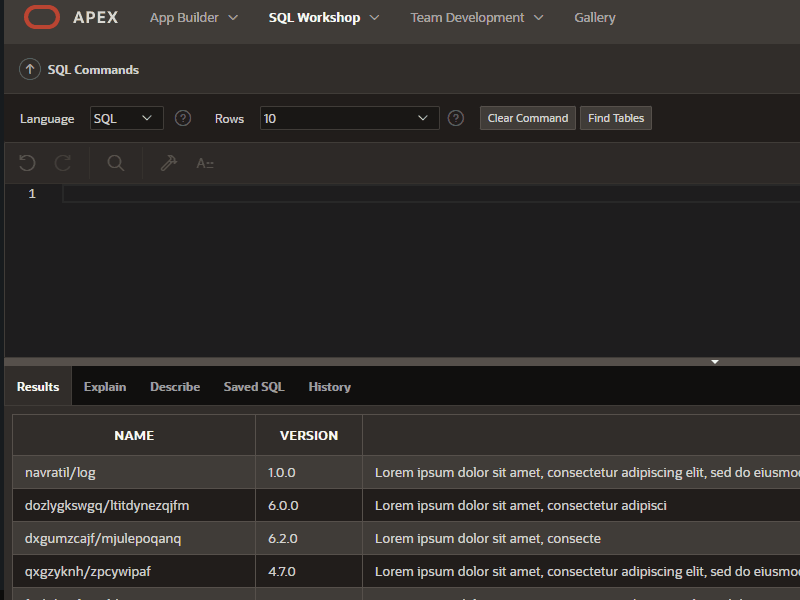Open the History tab
The height and width of the screenshot is (600, 800).
330,387
